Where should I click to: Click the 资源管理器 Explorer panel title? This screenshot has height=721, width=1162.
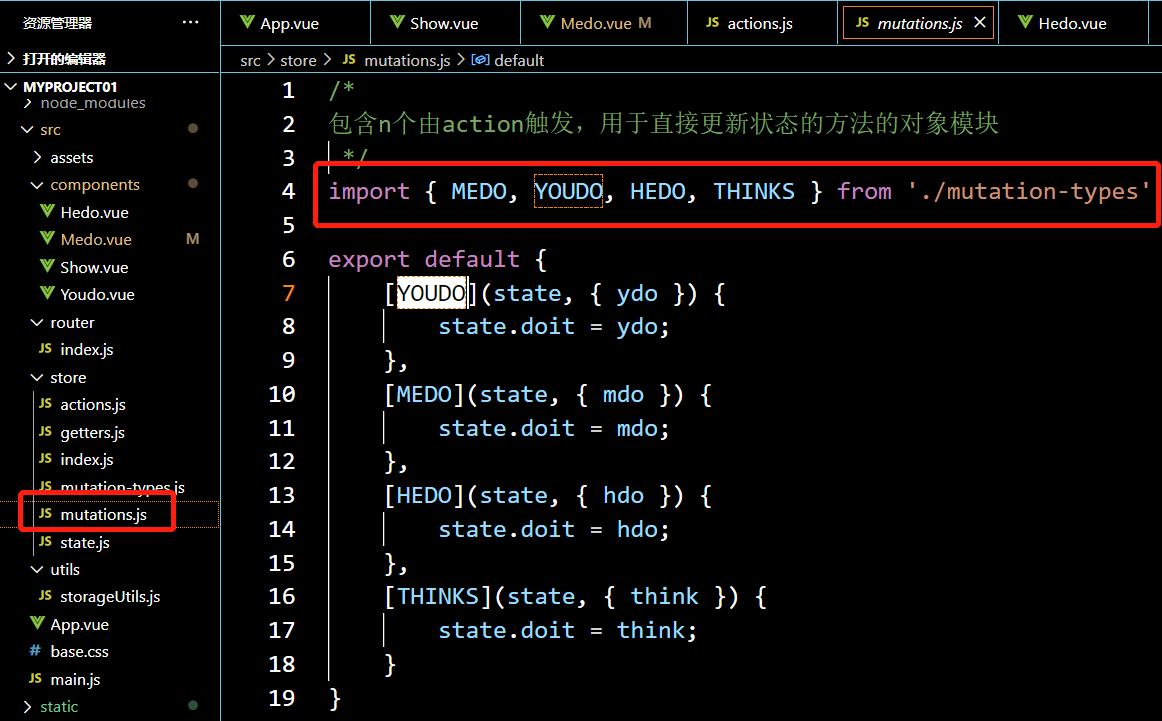pyautogui.click(x=57, y=23)
